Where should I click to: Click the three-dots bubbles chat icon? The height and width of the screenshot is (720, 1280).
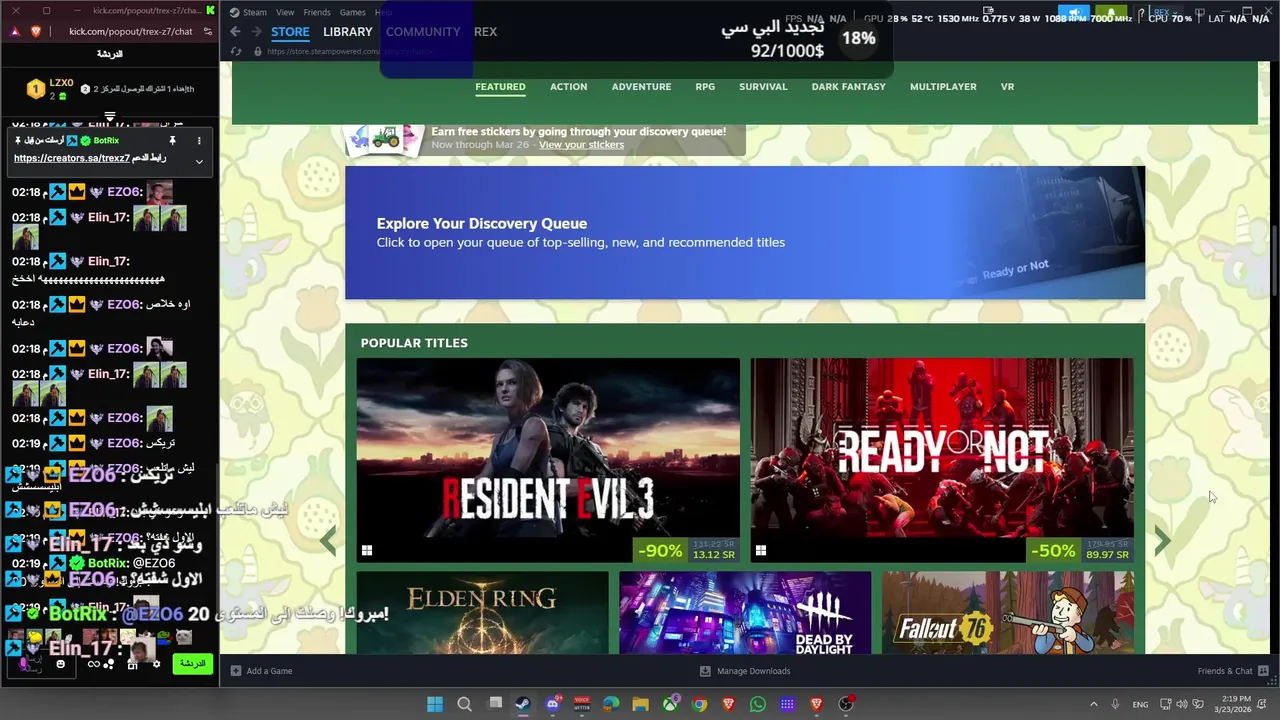107,664
